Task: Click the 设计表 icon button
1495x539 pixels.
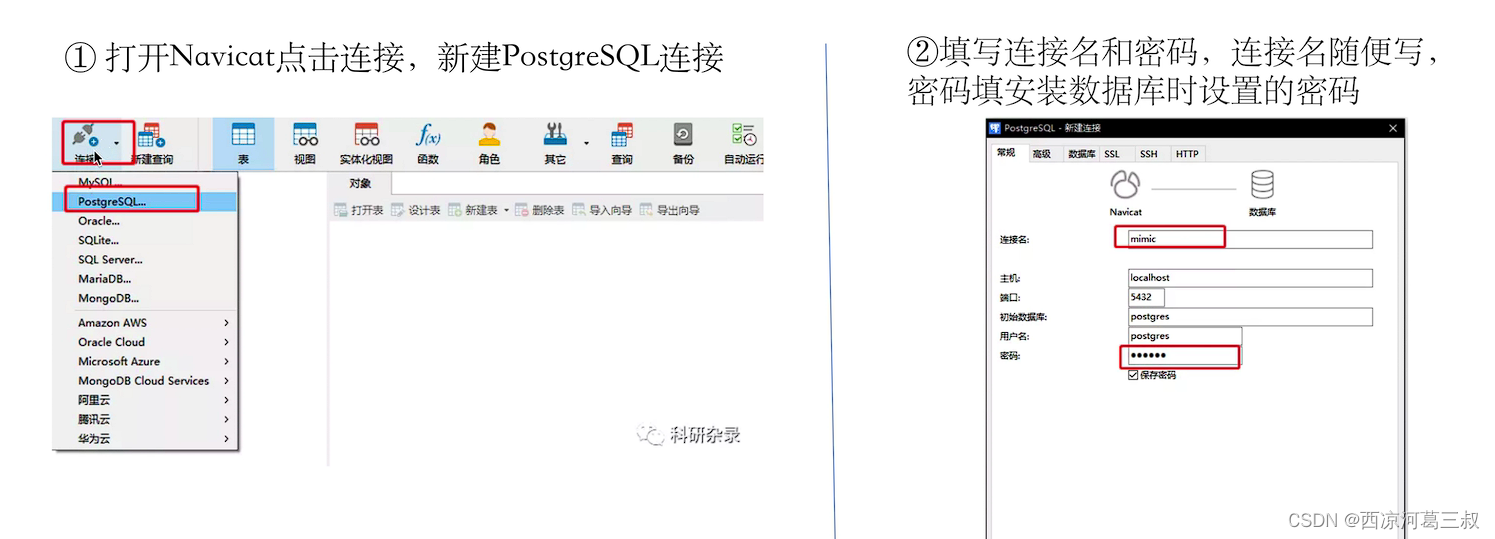Action: pyautogui.click(x=398, y=210)
